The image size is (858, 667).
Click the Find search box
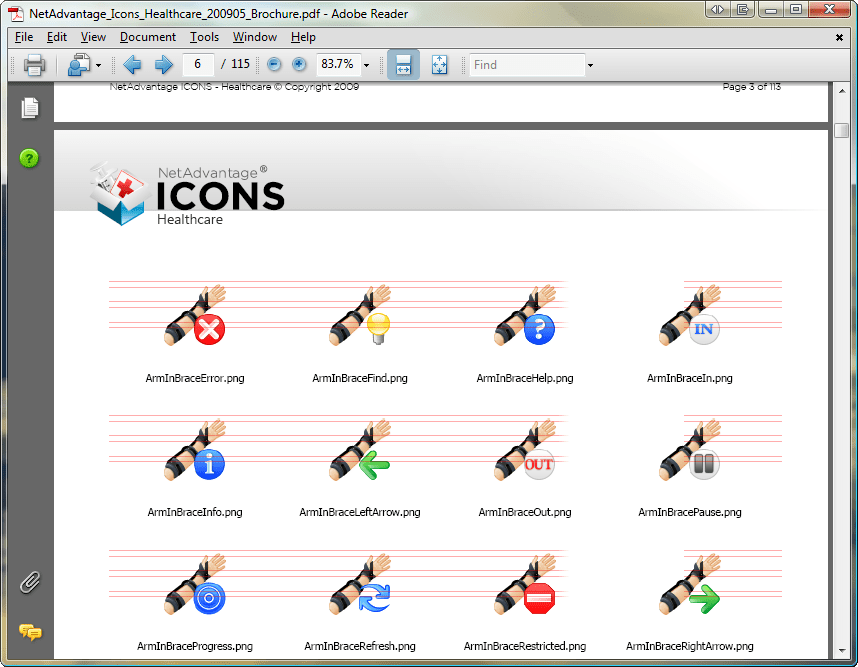pyautogui.click(x=527, y=65)
